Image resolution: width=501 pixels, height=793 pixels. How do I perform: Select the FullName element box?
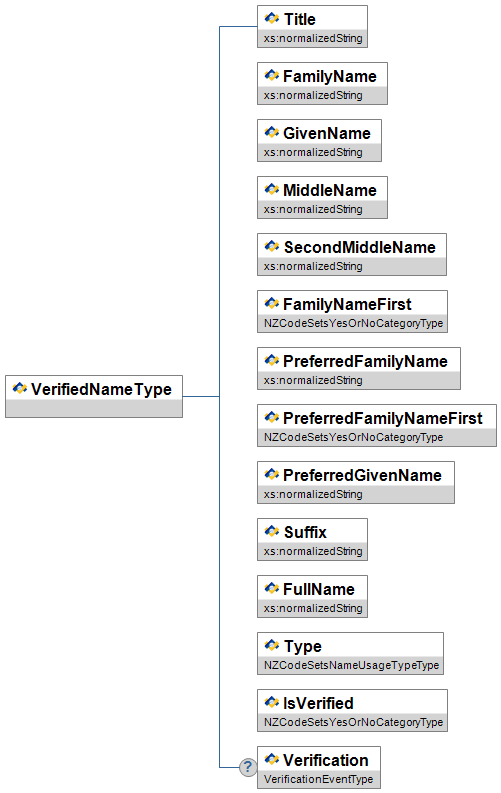pyautogui.click(x=312, y=596)
